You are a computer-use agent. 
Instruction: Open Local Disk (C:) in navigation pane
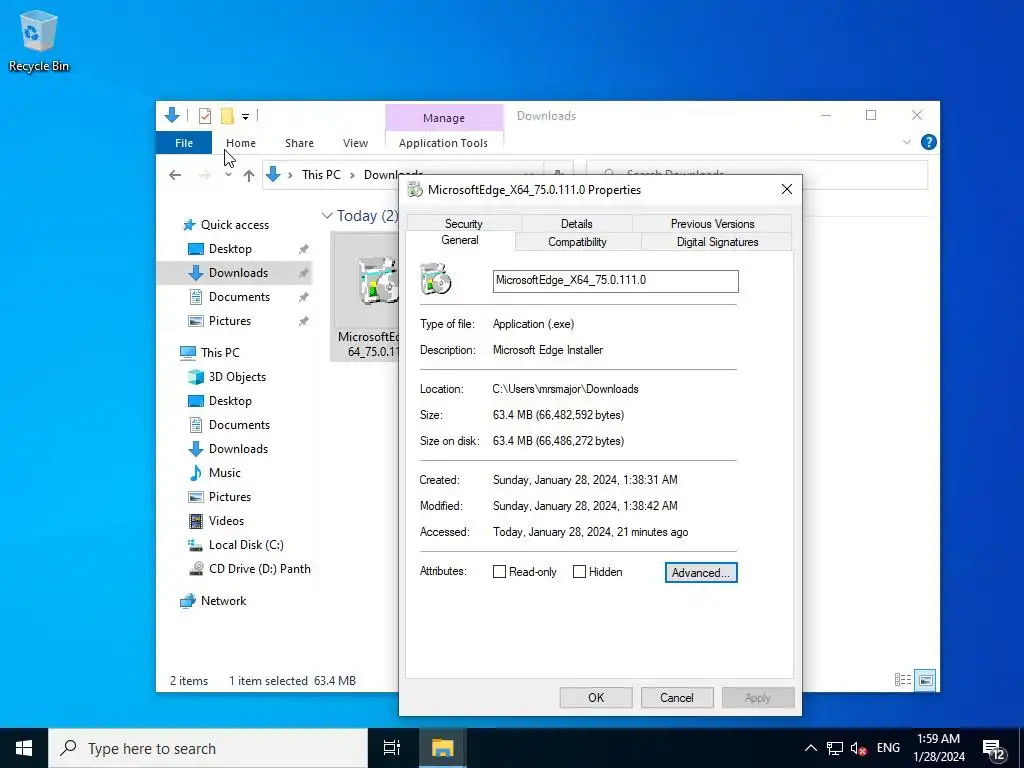click(246, 545)
